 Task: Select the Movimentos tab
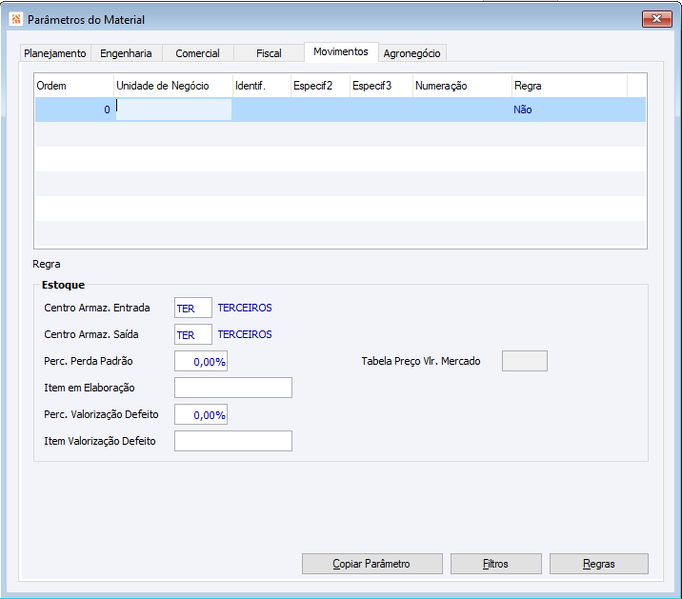pyautogui.click(x=341, y=52)
